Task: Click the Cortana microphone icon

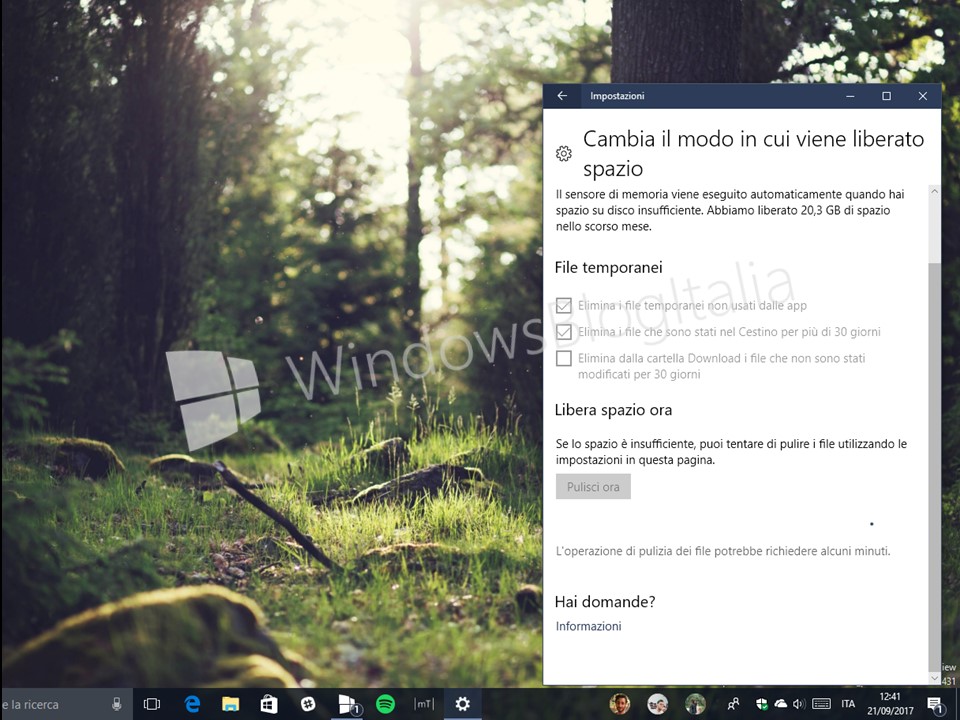Action: pos(117,704)
